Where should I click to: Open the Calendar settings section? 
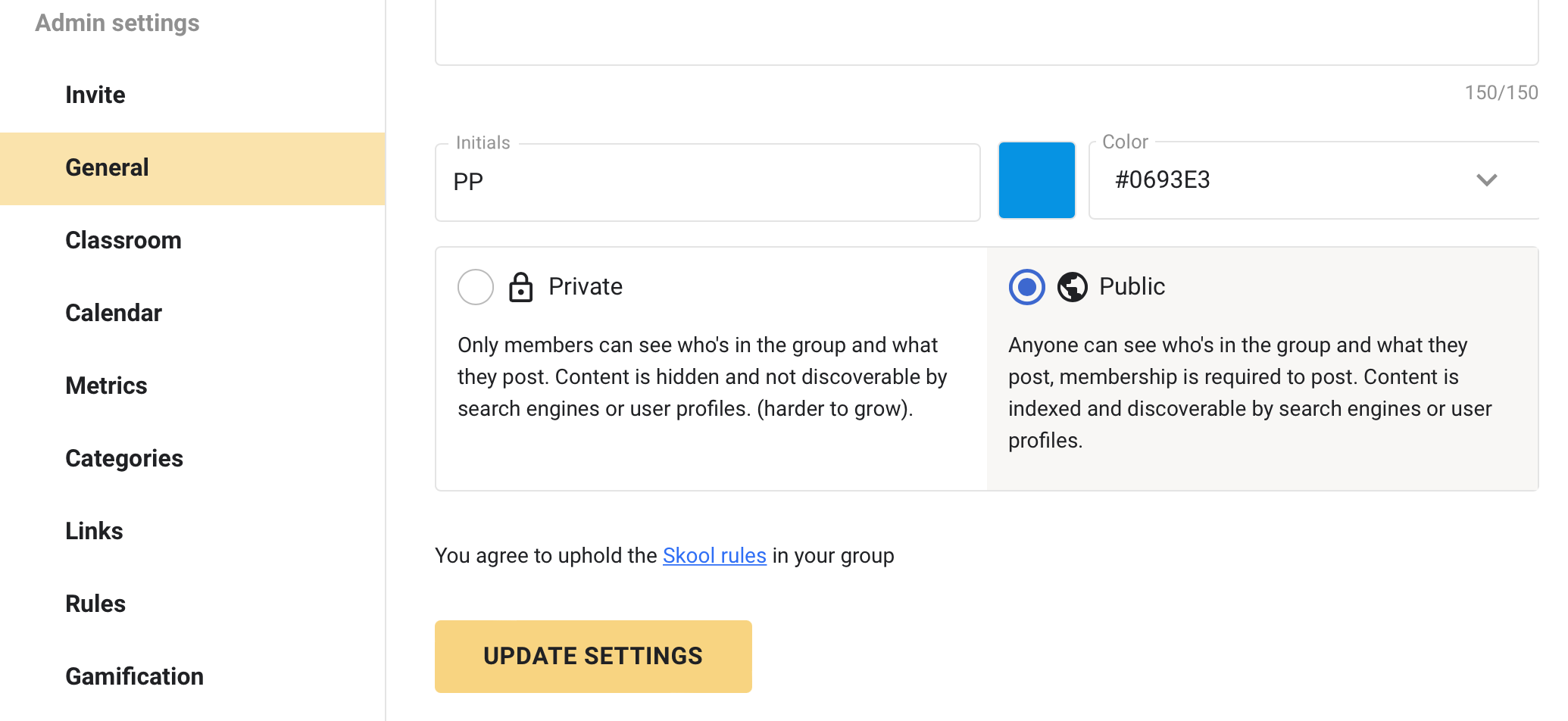(x=114, y=313)
